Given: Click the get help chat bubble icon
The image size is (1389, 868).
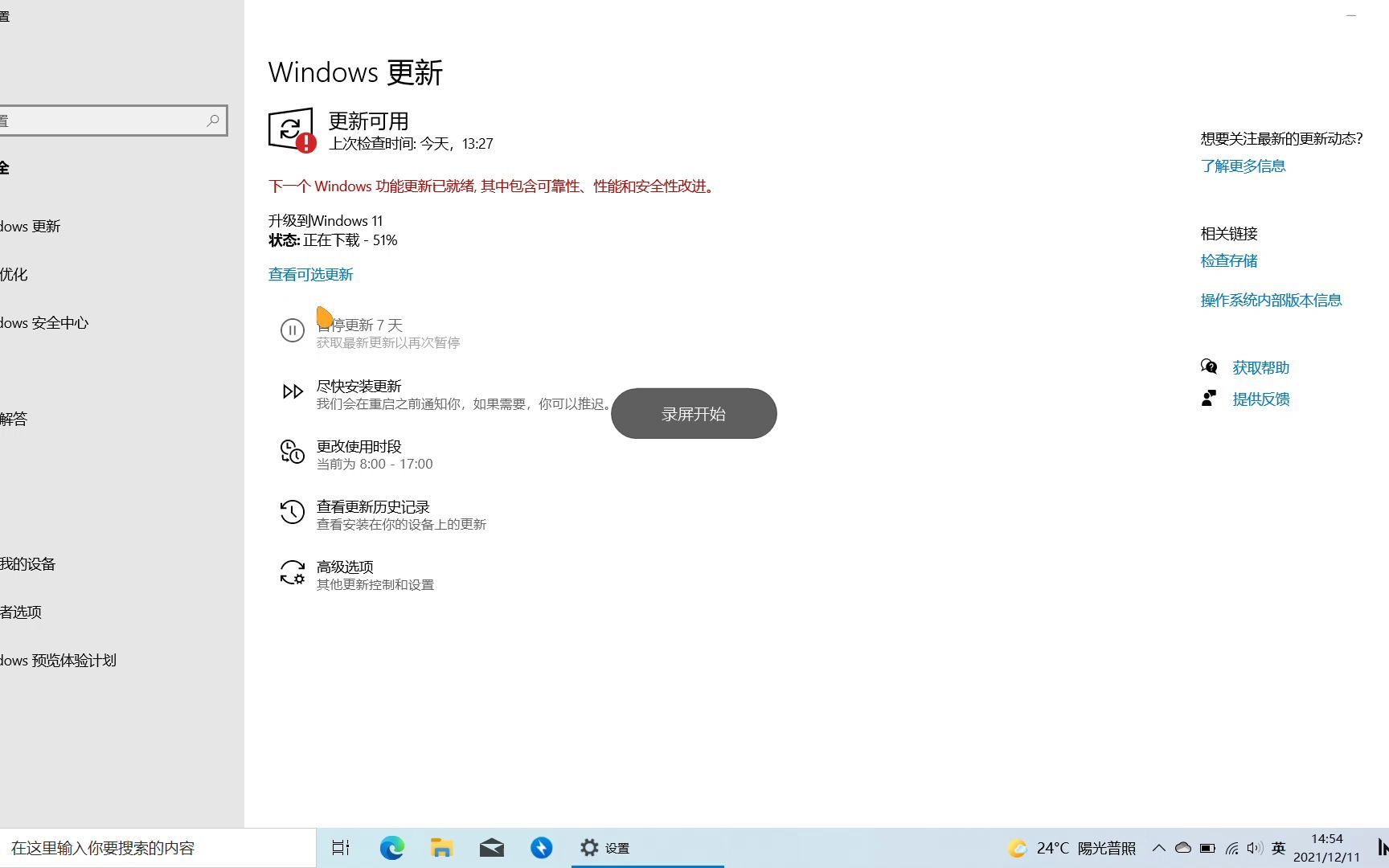Looking at the screenshot, I should [x=1208, y=367].
